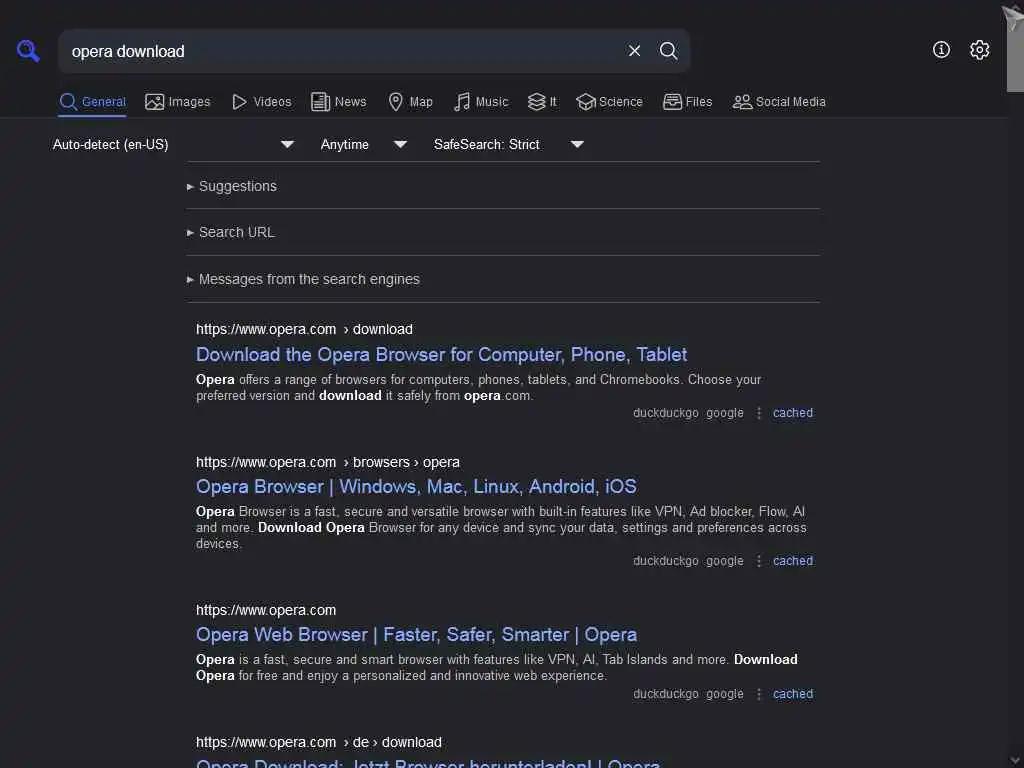Switch to the Social Media tab
The width and height of the screenshot is (1024, 768).
pyautogui.click(x=779, y=102)
